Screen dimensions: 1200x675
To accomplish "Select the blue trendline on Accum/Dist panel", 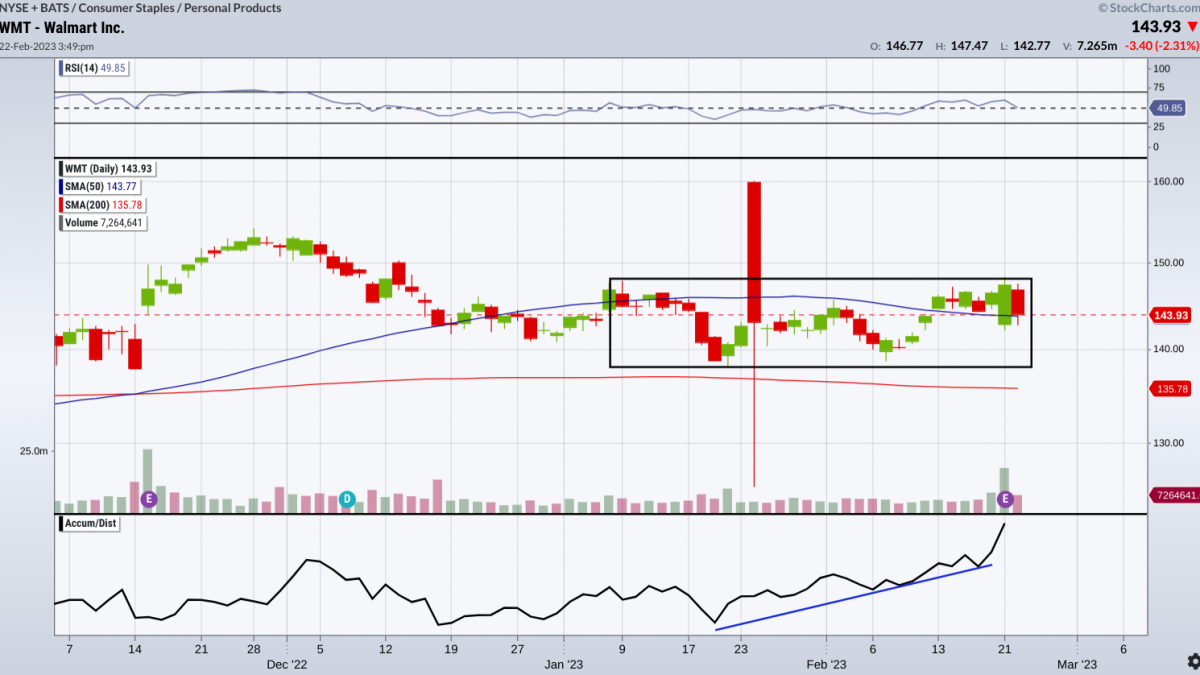I will coord(853,597).
